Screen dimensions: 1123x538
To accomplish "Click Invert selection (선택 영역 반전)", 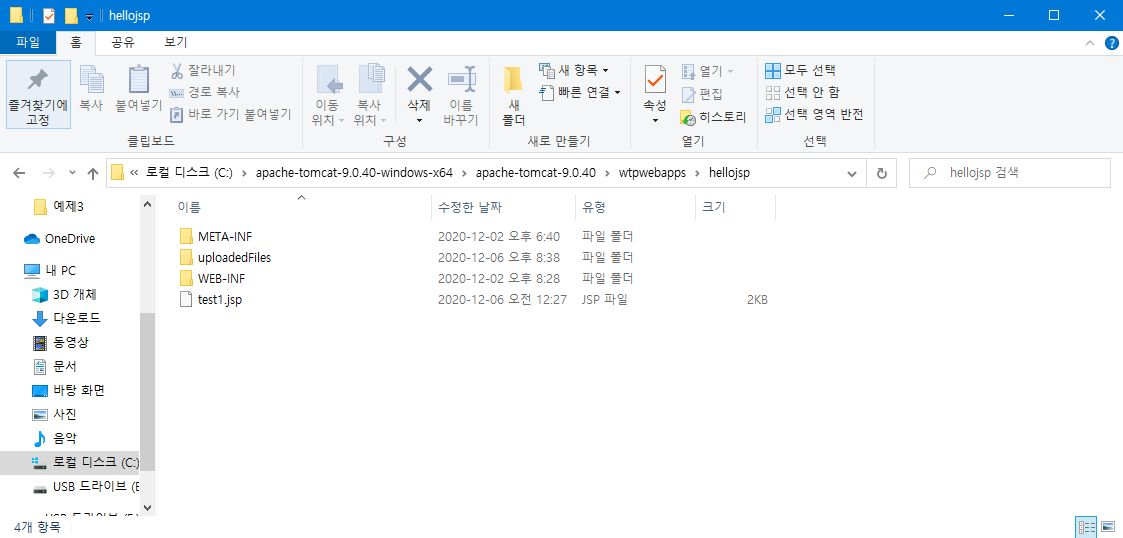I will [x=814, y=115].
